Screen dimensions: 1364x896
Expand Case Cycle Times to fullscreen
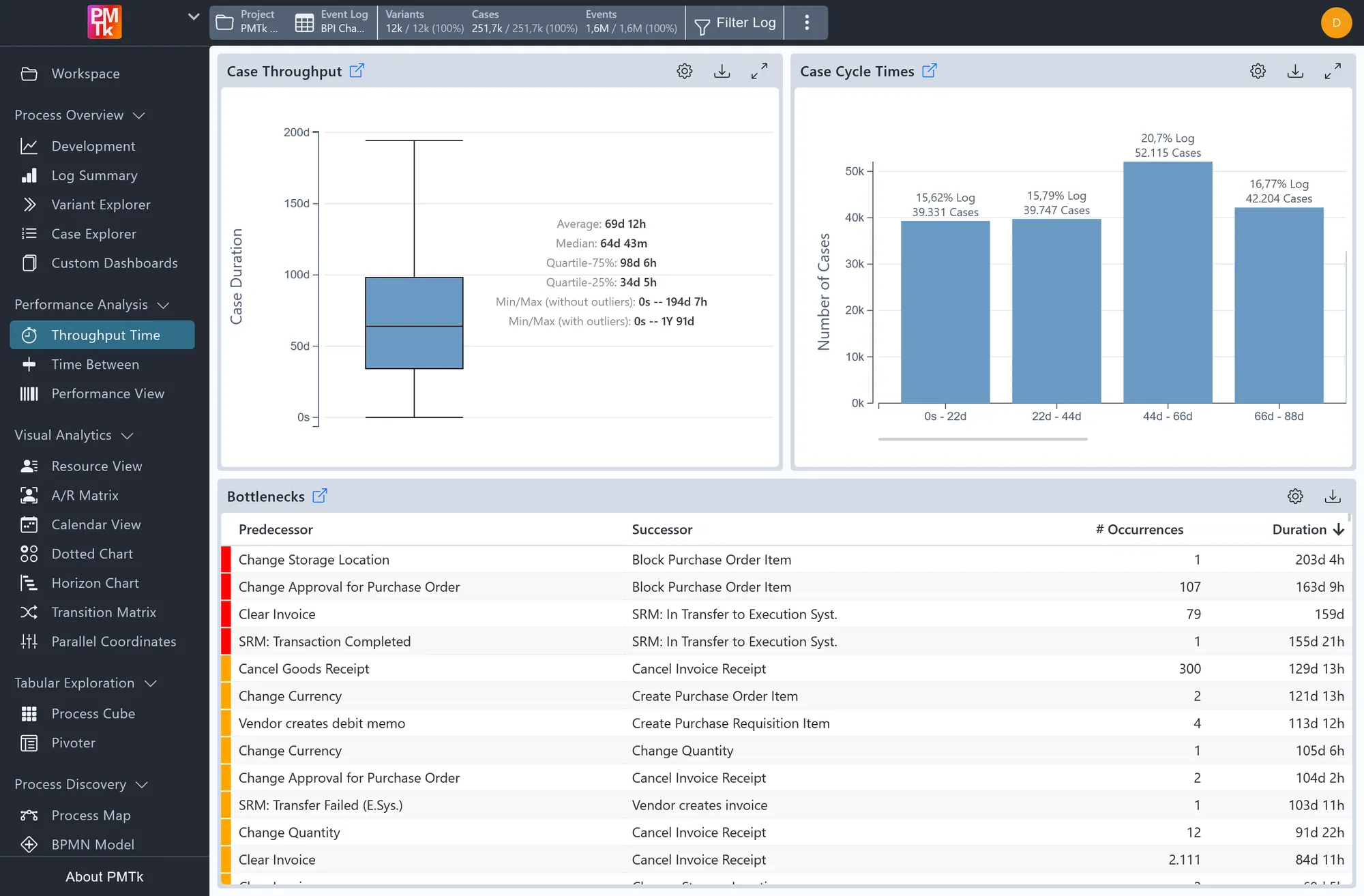[1333, 71]
